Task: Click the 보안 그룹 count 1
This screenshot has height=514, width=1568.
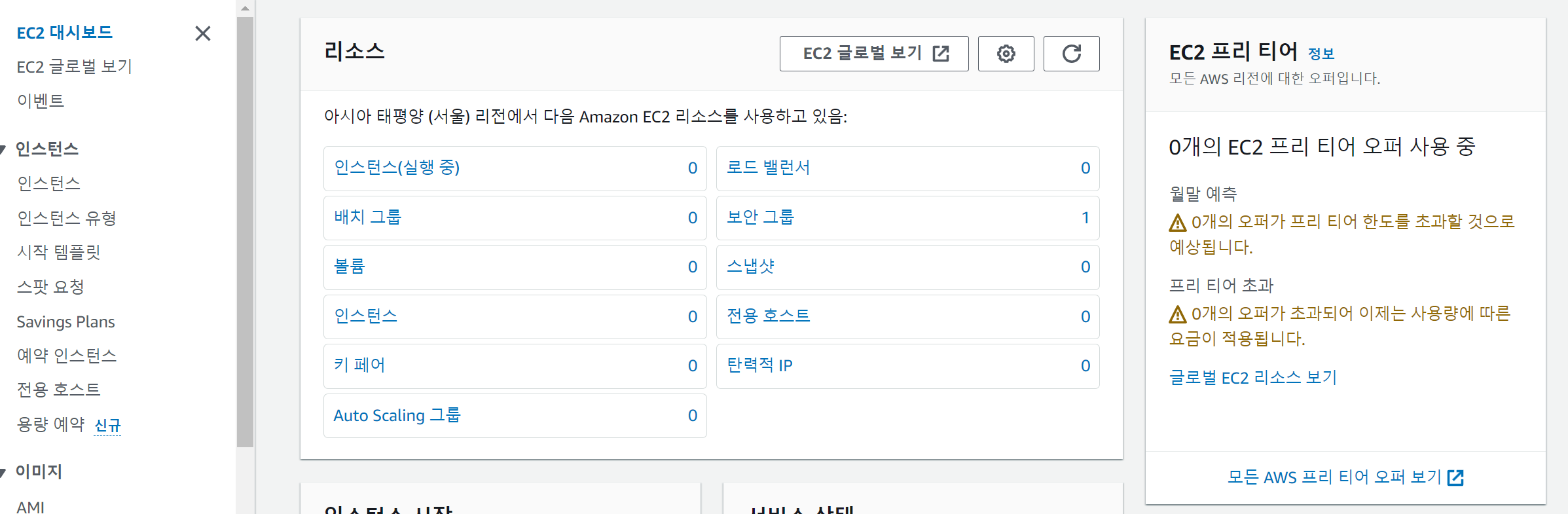Action: 1085,217
